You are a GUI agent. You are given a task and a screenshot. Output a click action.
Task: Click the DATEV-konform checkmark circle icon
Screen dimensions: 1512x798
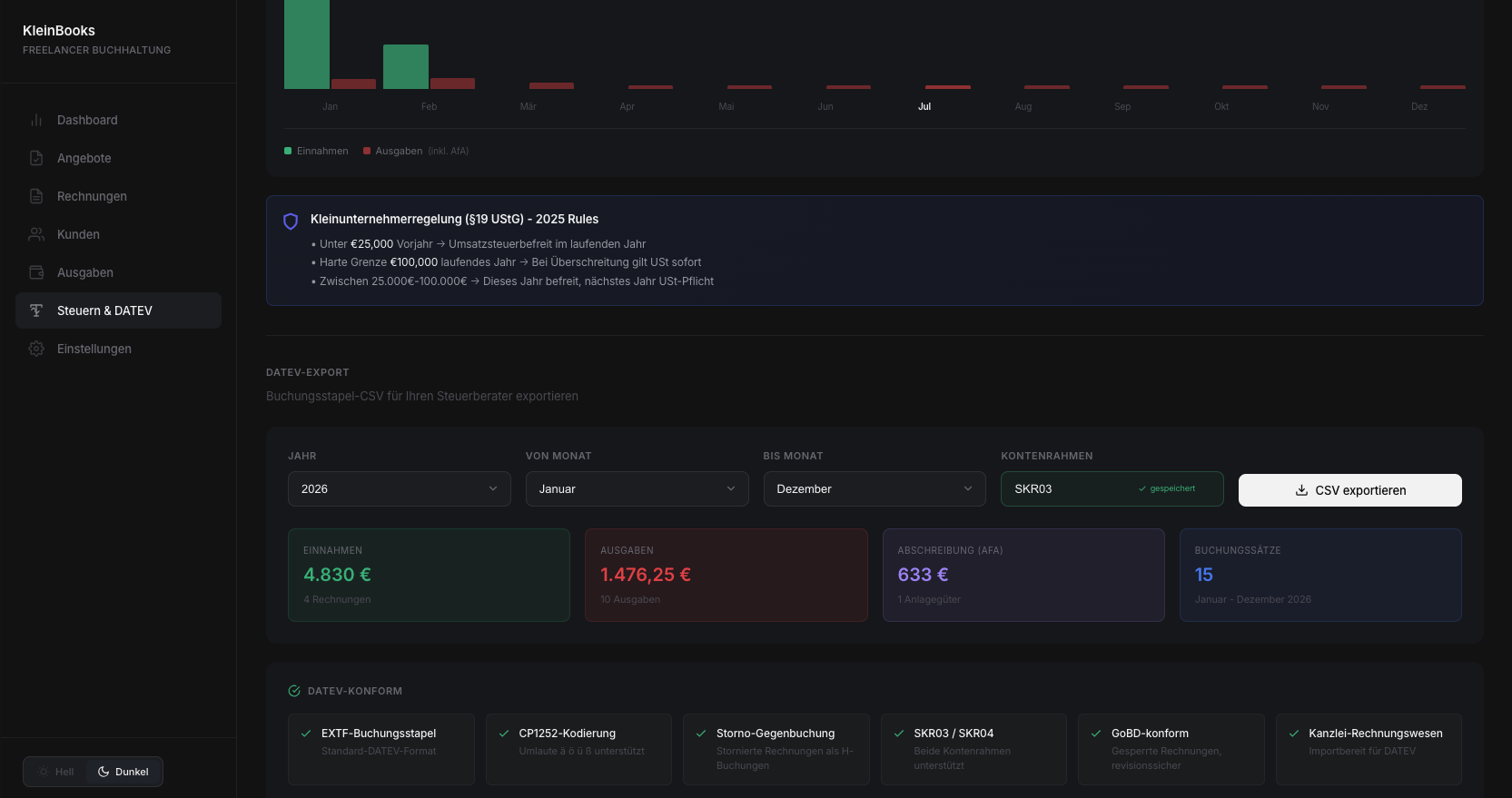click(294, 691)
